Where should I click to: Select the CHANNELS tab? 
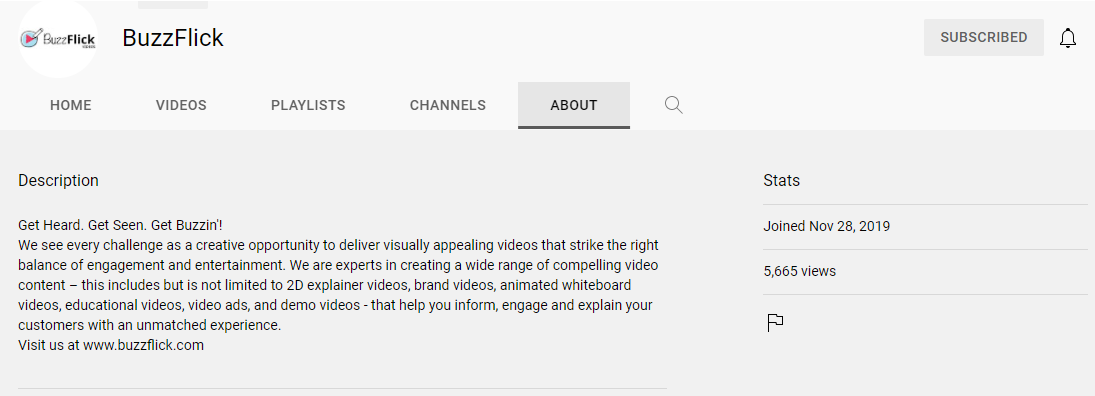(x=448, y=105)
